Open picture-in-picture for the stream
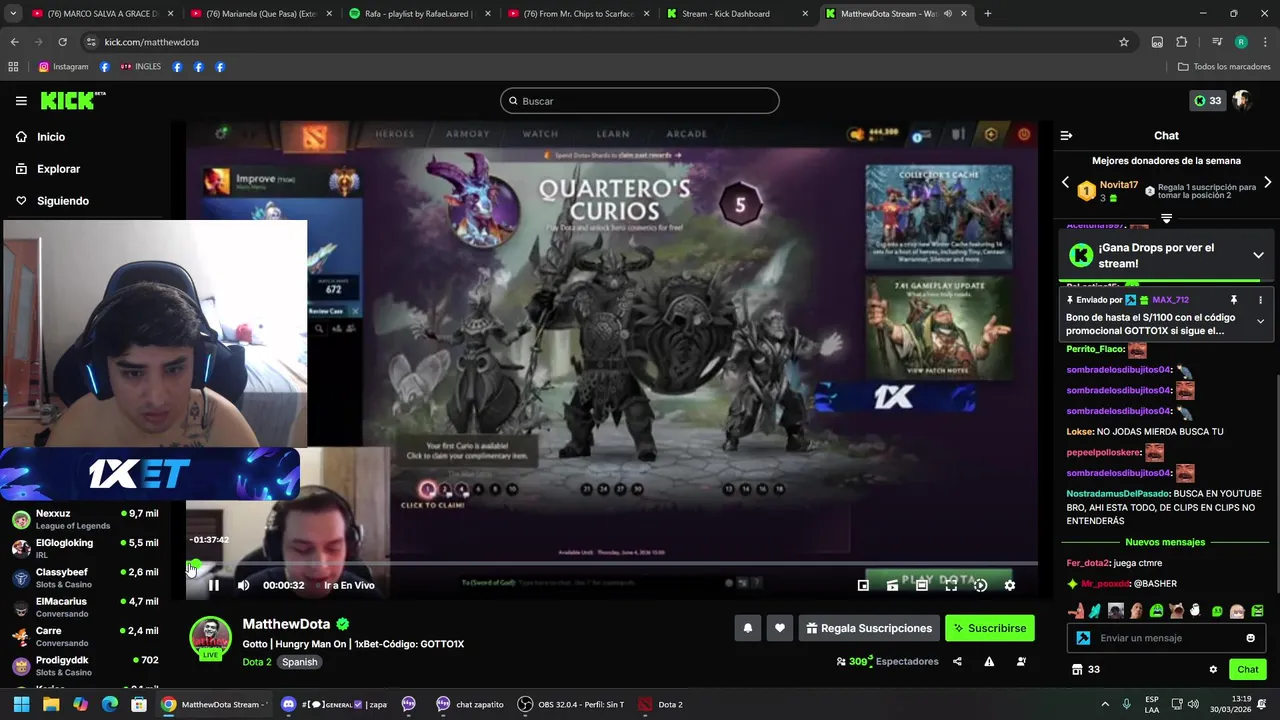The width and height of the screenshot is (1280, 720). 863,585
